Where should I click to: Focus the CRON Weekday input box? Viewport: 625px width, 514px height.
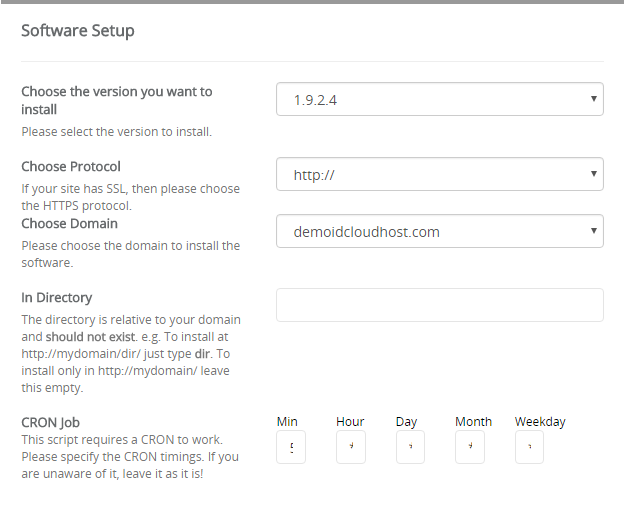point(529,447)
